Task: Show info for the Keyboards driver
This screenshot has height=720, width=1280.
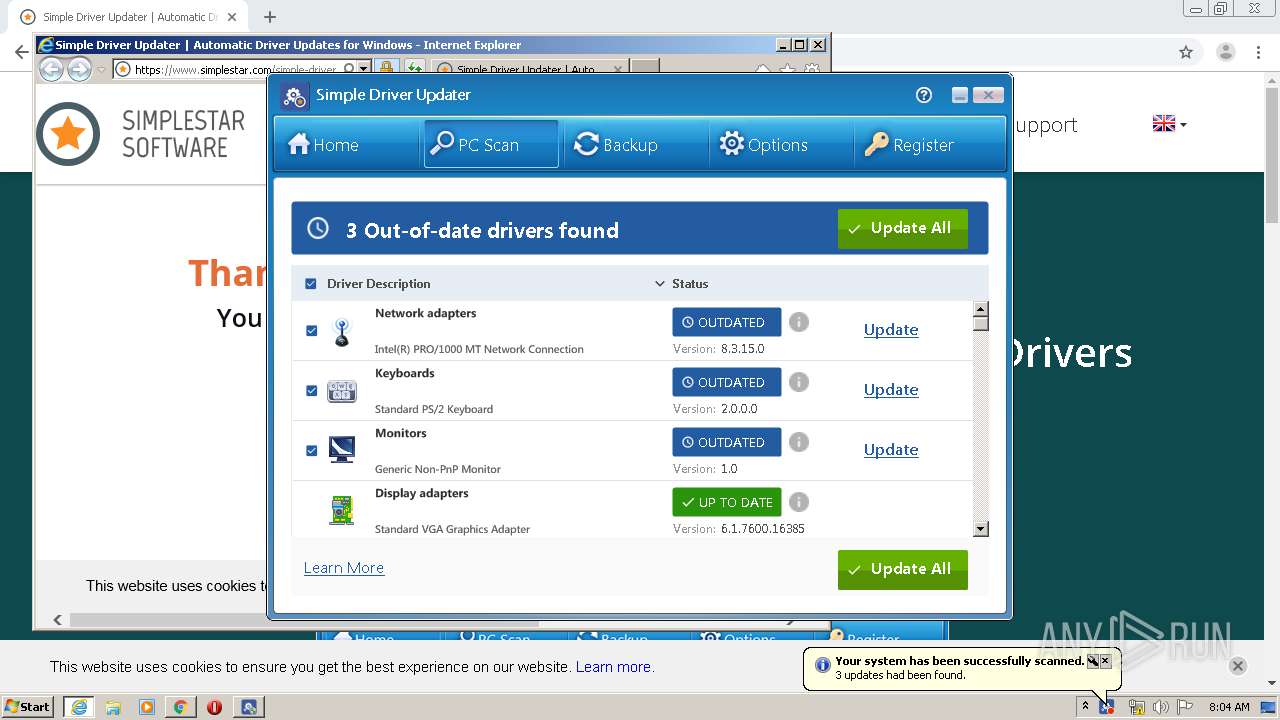Action: click(x=798, y=382)
